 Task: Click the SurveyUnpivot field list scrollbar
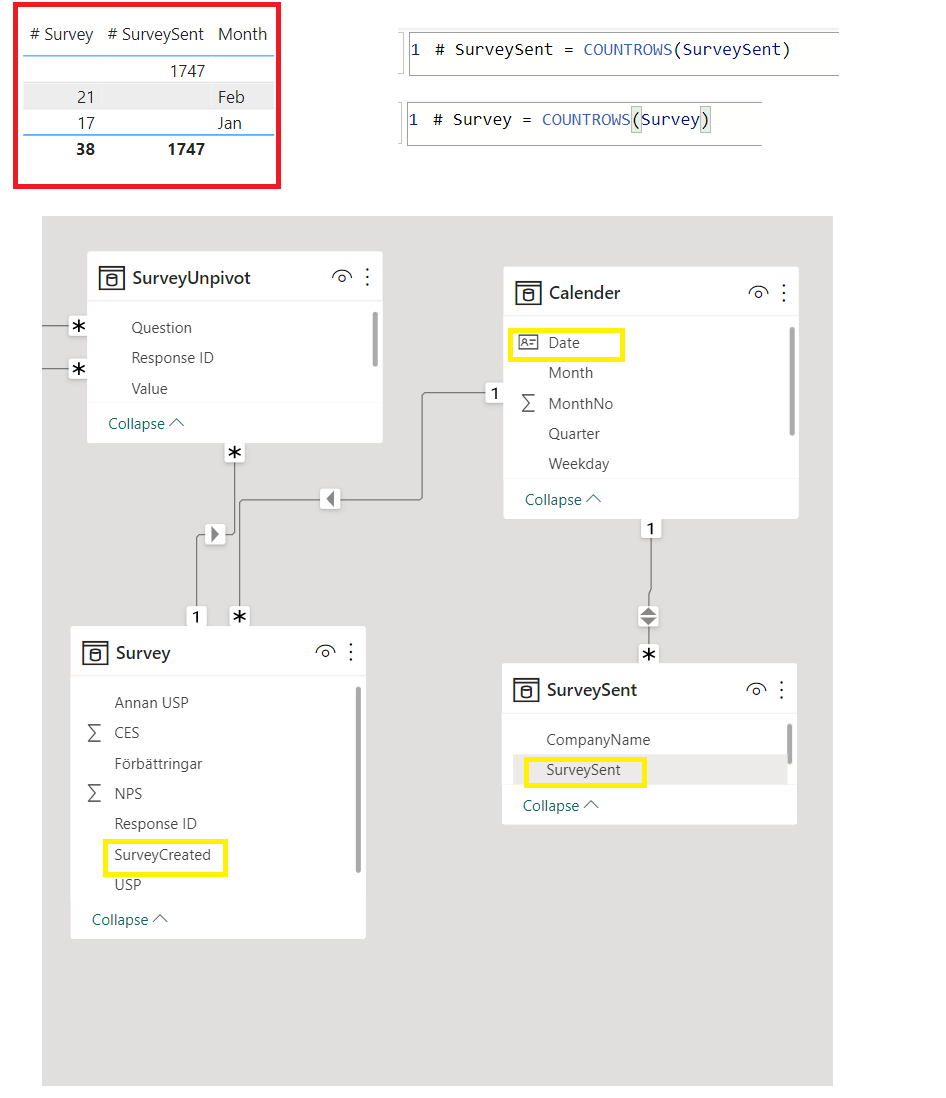tap(375, 339)
